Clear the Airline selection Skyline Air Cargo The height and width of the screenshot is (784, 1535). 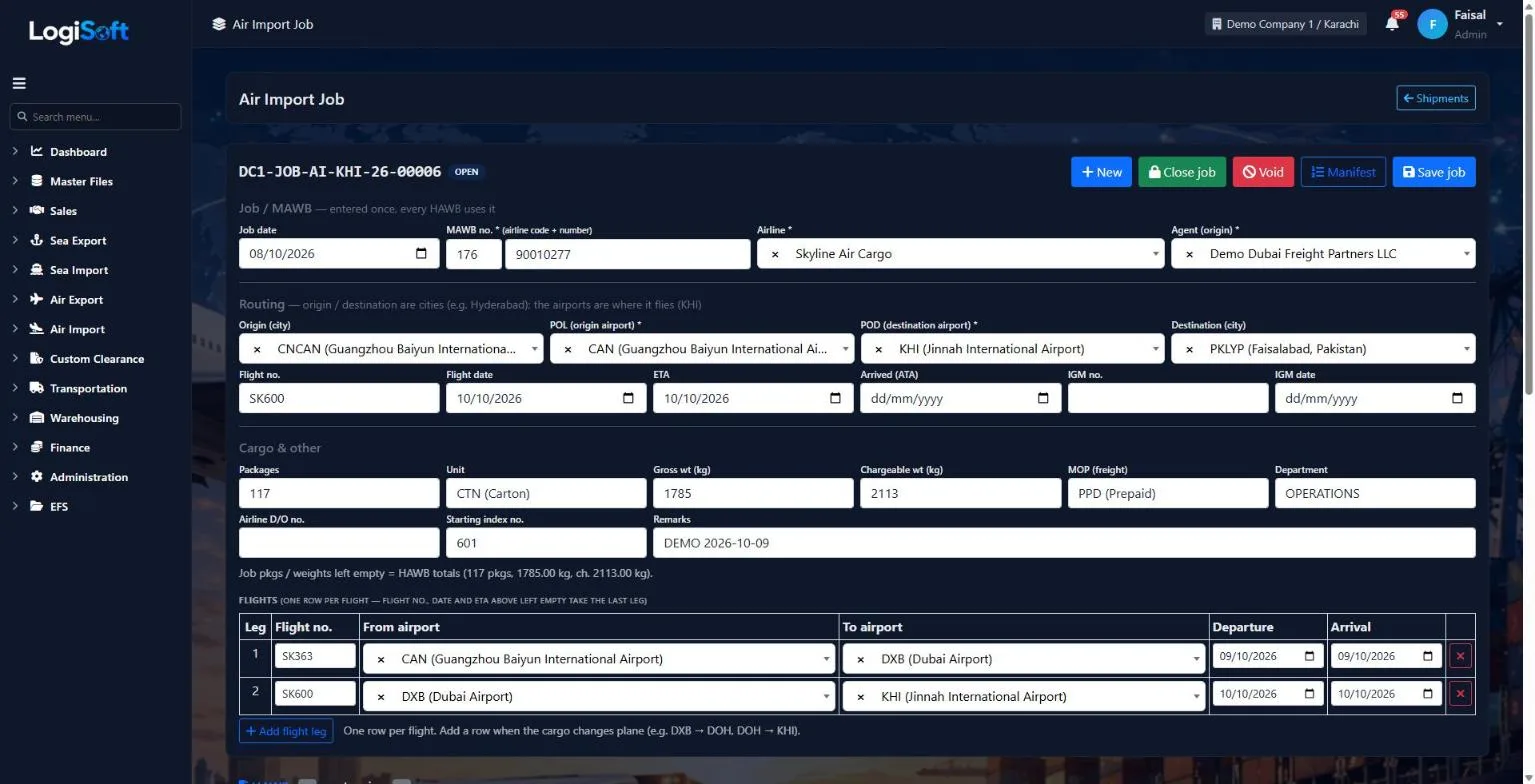point(775,254)
